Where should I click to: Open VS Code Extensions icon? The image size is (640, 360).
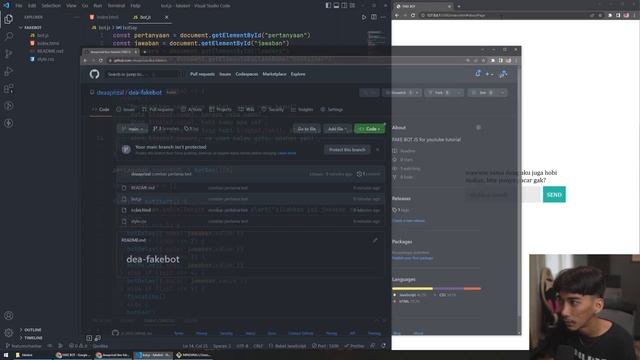point(9,89)
